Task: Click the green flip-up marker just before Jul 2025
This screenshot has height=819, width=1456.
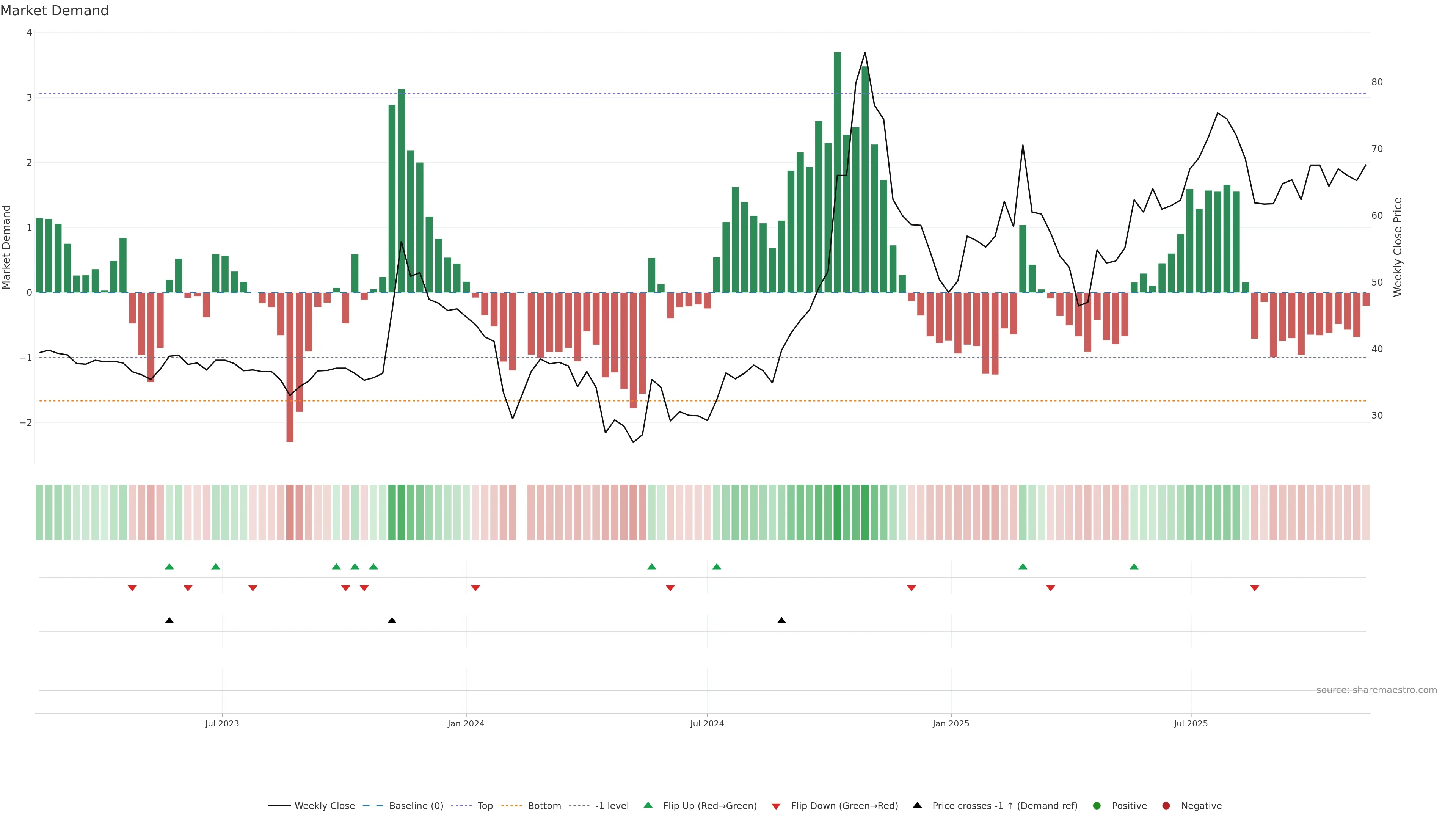Action: pyautogui.click(x=1134, y=566)
